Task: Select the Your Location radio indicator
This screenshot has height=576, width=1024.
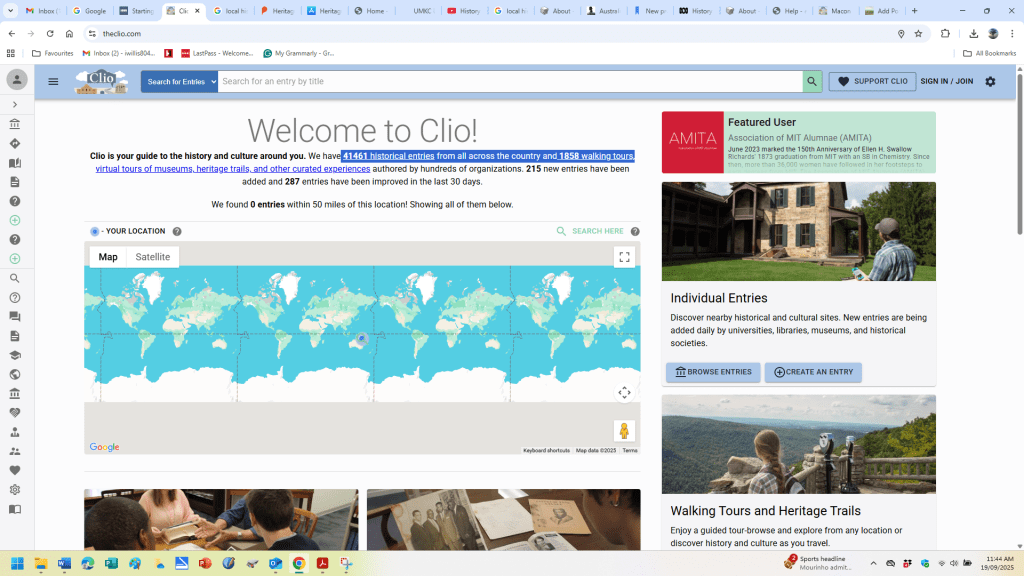Action: [x=95, y=231]
